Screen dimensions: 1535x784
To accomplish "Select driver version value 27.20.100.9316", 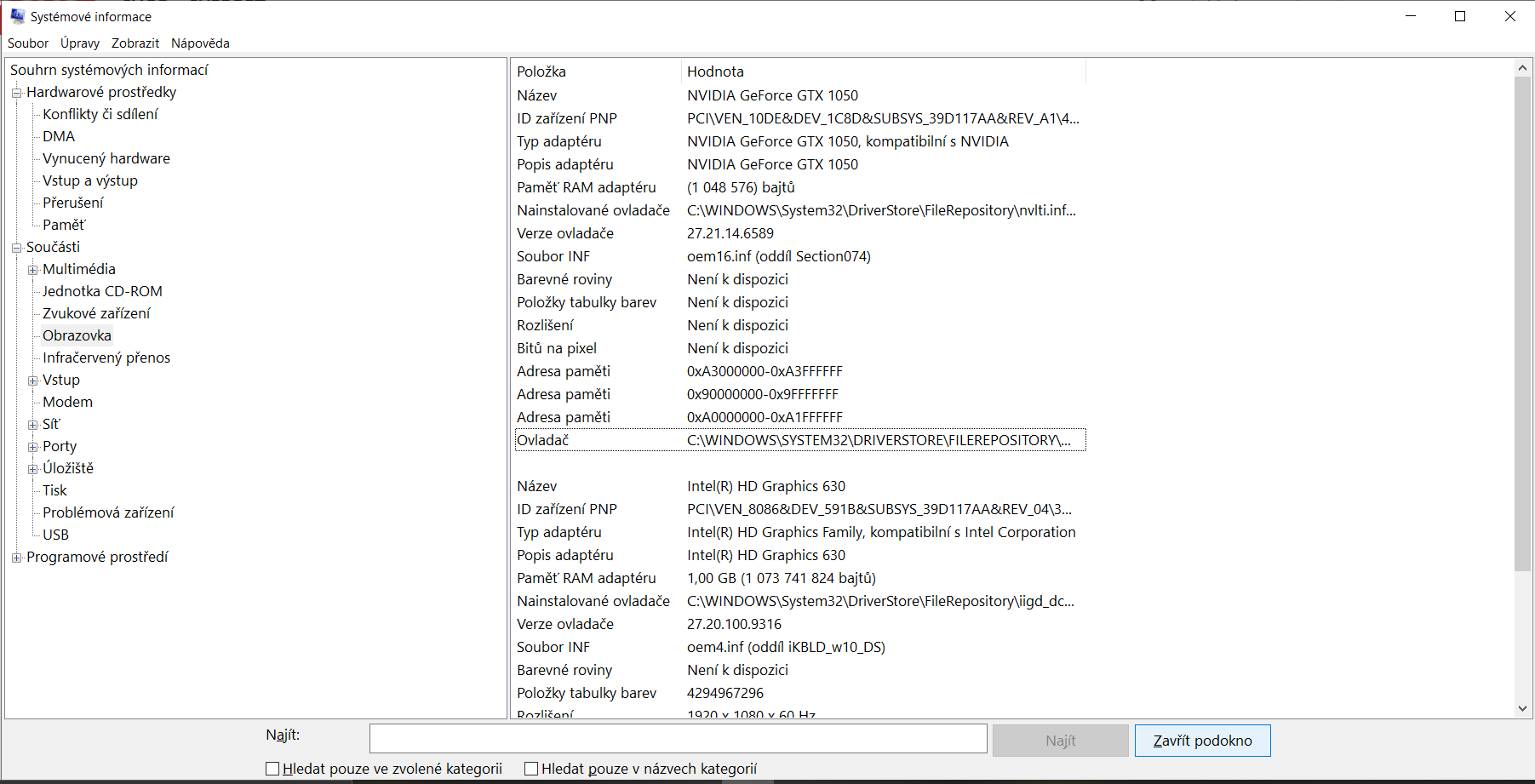I will (734, 624).
